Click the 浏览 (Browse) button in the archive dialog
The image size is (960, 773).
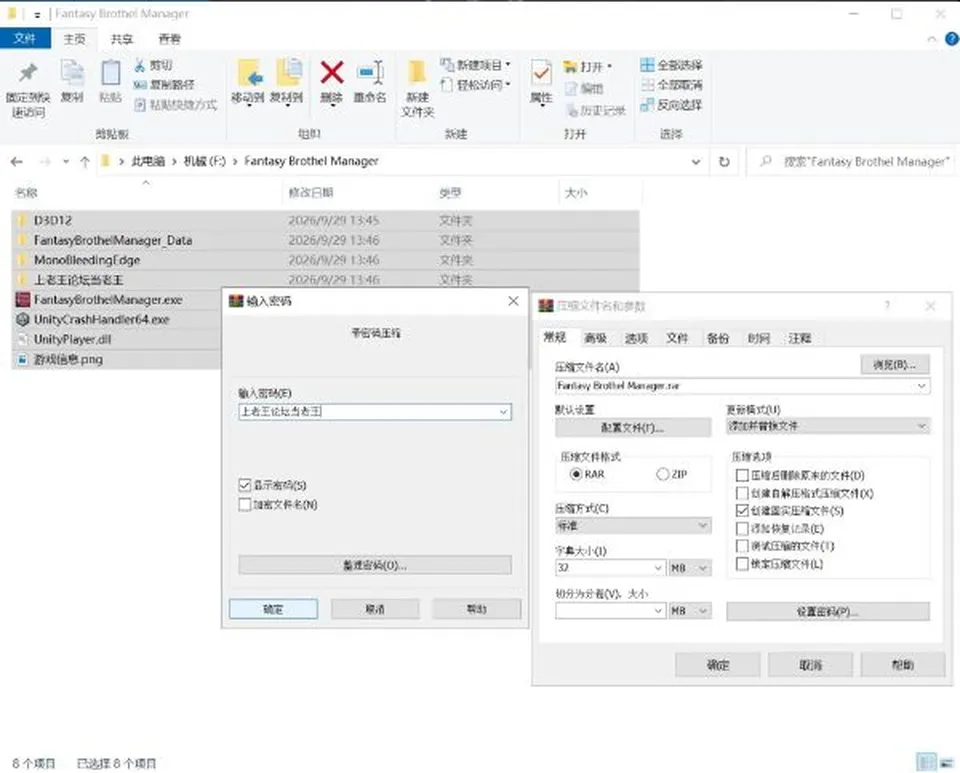point(894,365)
